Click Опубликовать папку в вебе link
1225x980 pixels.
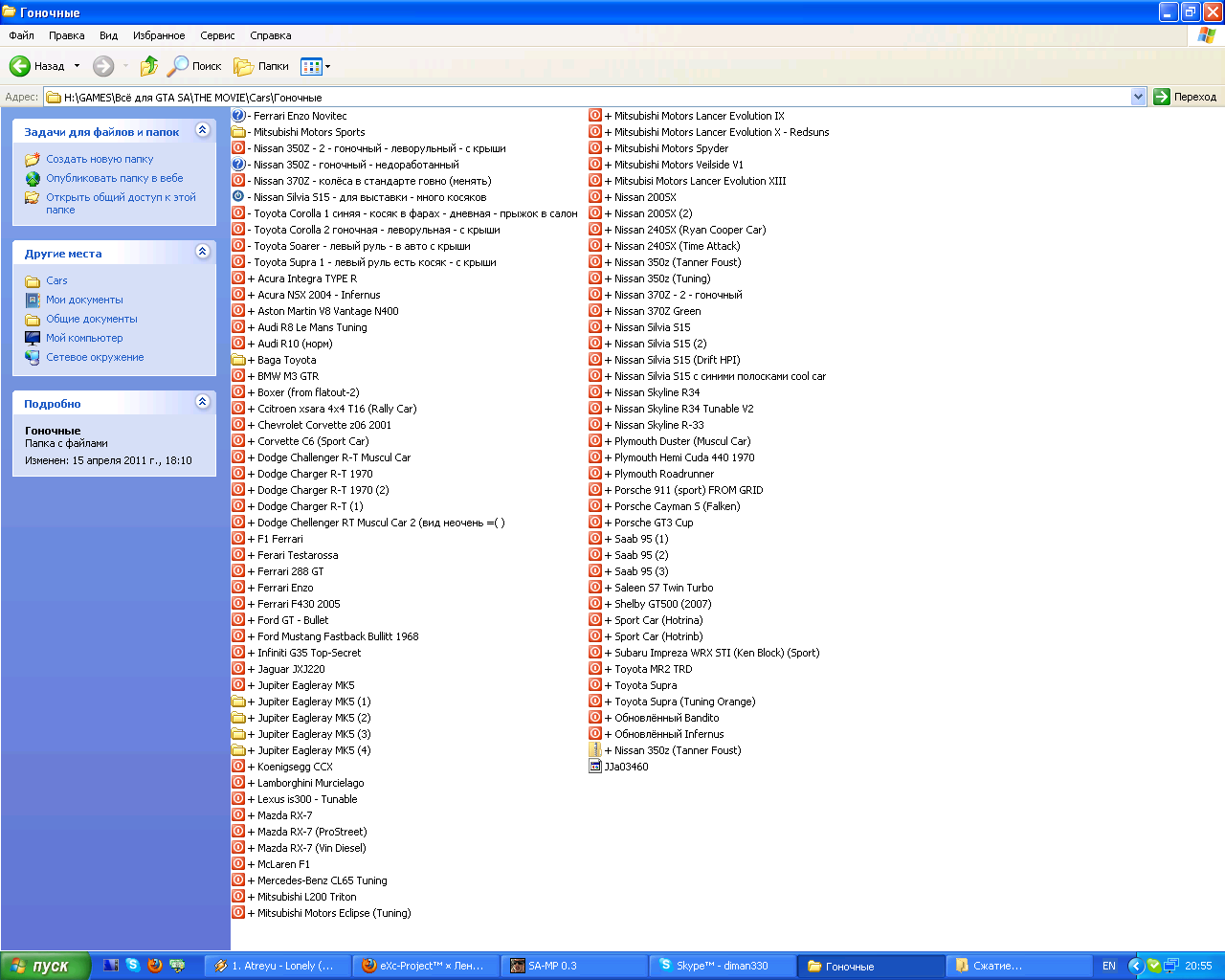pos(114,178)
